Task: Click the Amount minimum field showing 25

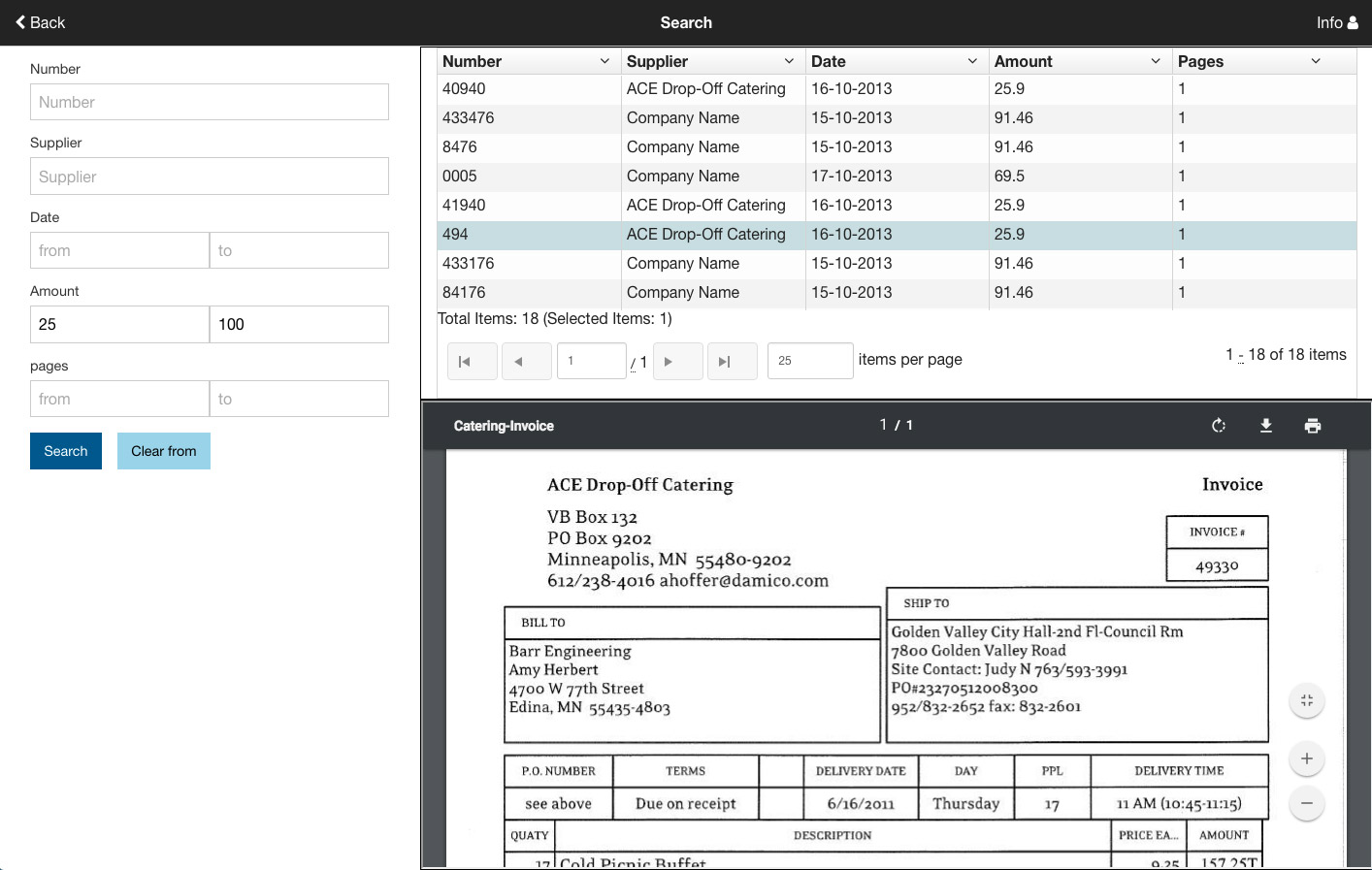Action: [119, 324]
